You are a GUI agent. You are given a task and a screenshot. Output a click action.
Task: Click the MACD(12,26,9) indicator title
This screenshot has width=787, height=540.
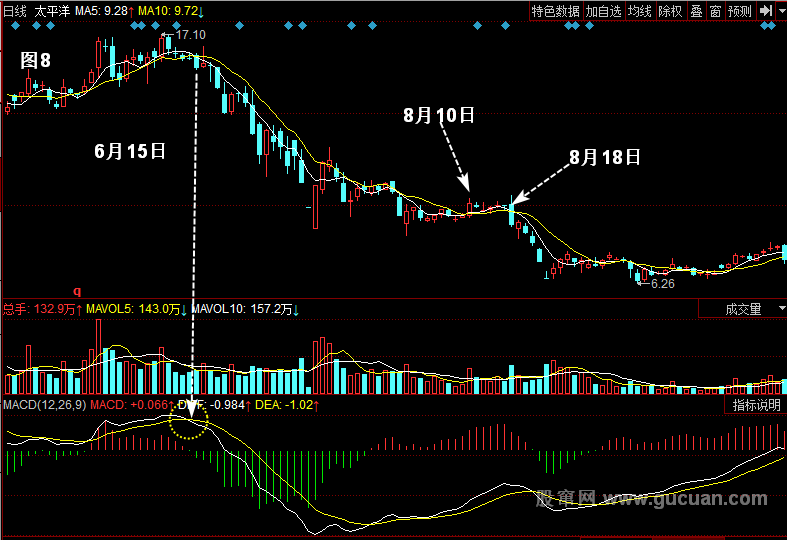click(x=45, y=404)
